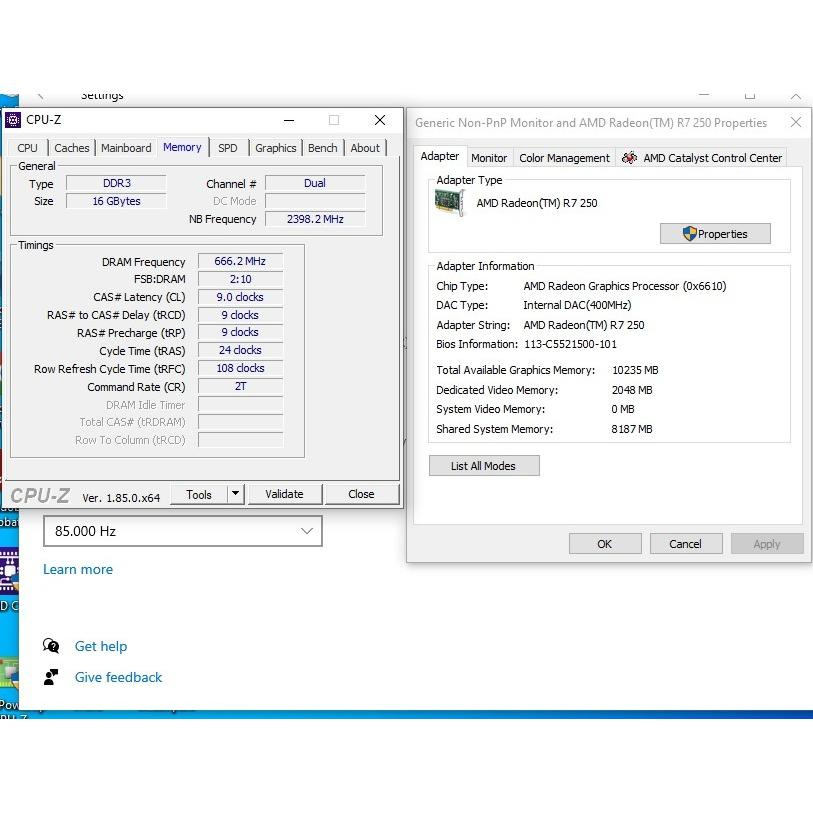Image resolution: width=813 pixels, height=813 pixels.
Task: Click the List All Modes button
Action: tap(484, 466)
